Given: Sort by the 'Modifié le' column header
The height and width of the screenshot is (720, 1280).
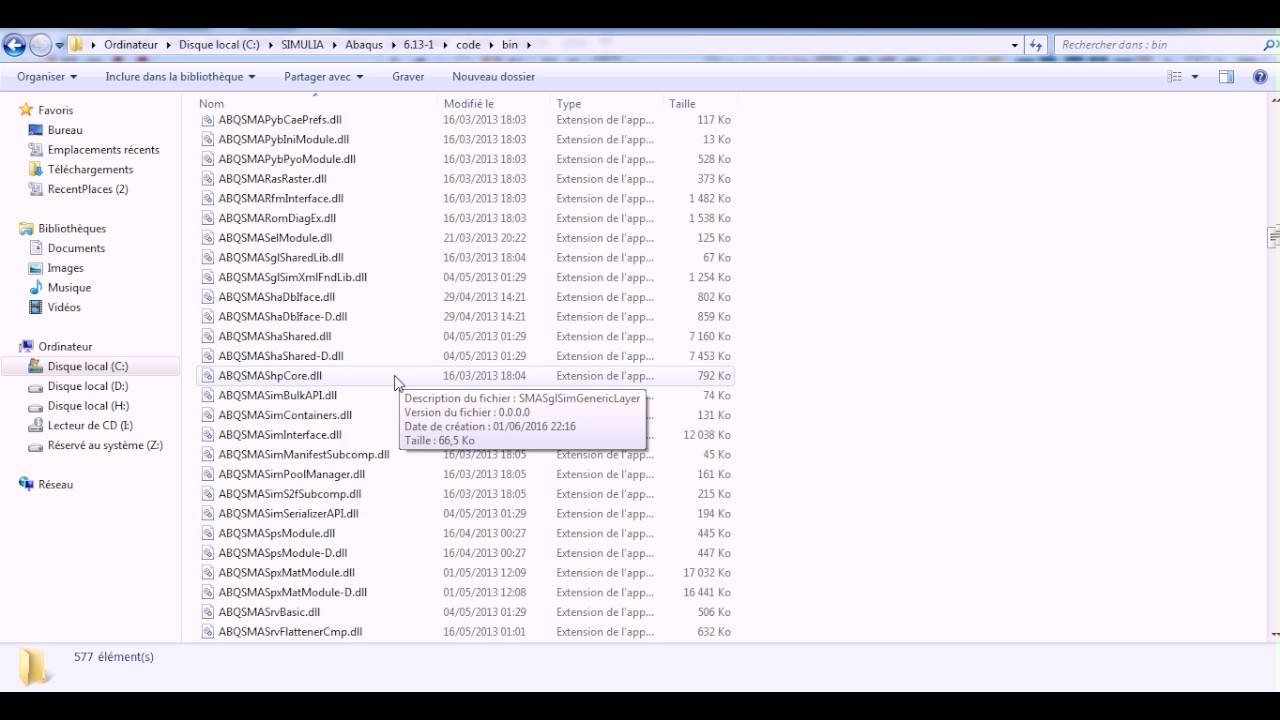Looking at the screenshot, I should [495, 103].
